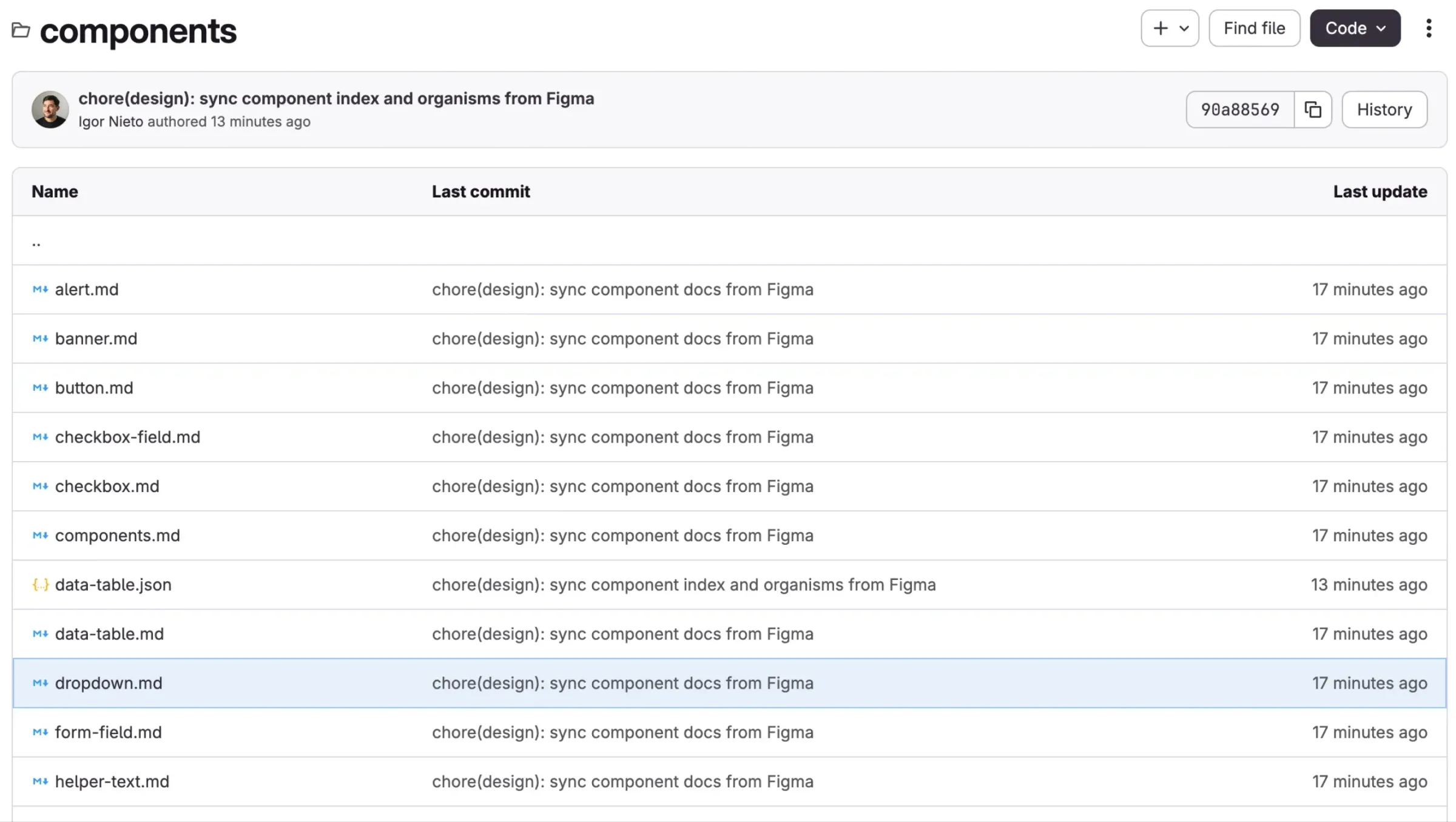Click the Find file button
1456x822 pixels.
pyautogui.click(x=1254, y=28)
